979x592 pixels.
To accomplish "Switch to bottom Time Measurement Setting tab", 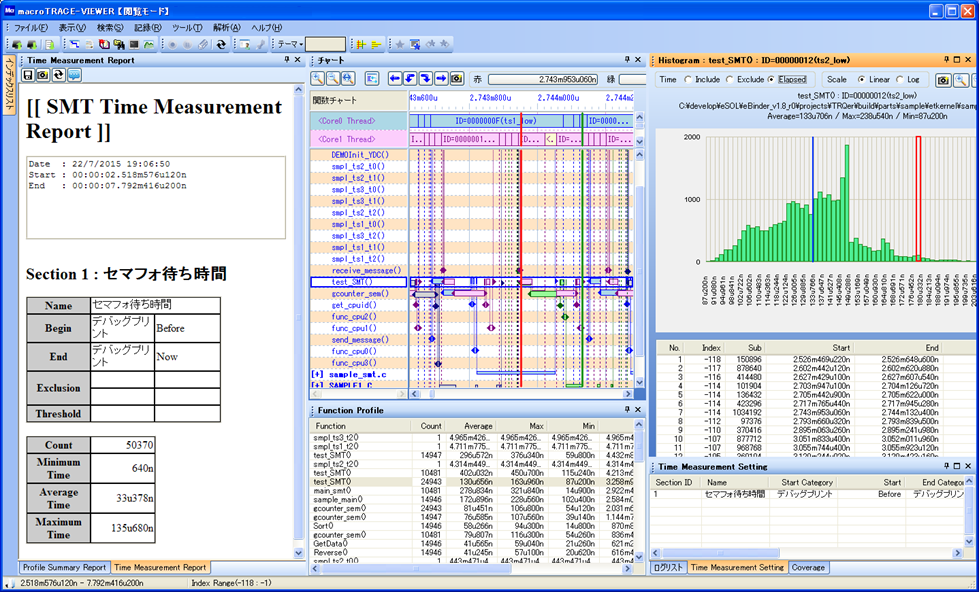I will pyautogui.click(x=737, y=568).
